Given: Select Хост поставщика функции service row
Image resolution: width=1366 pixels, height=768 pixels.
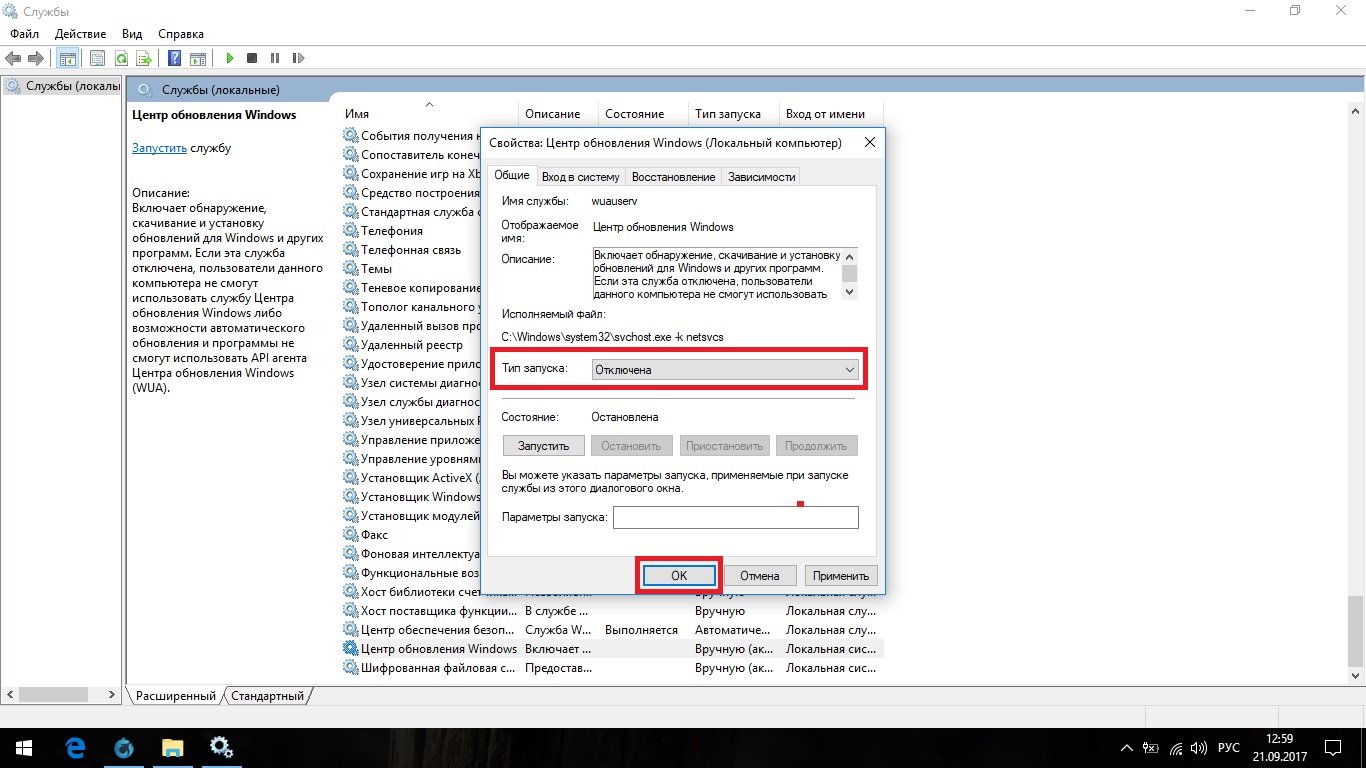Looking at the screenshot, I should point(612,610).
